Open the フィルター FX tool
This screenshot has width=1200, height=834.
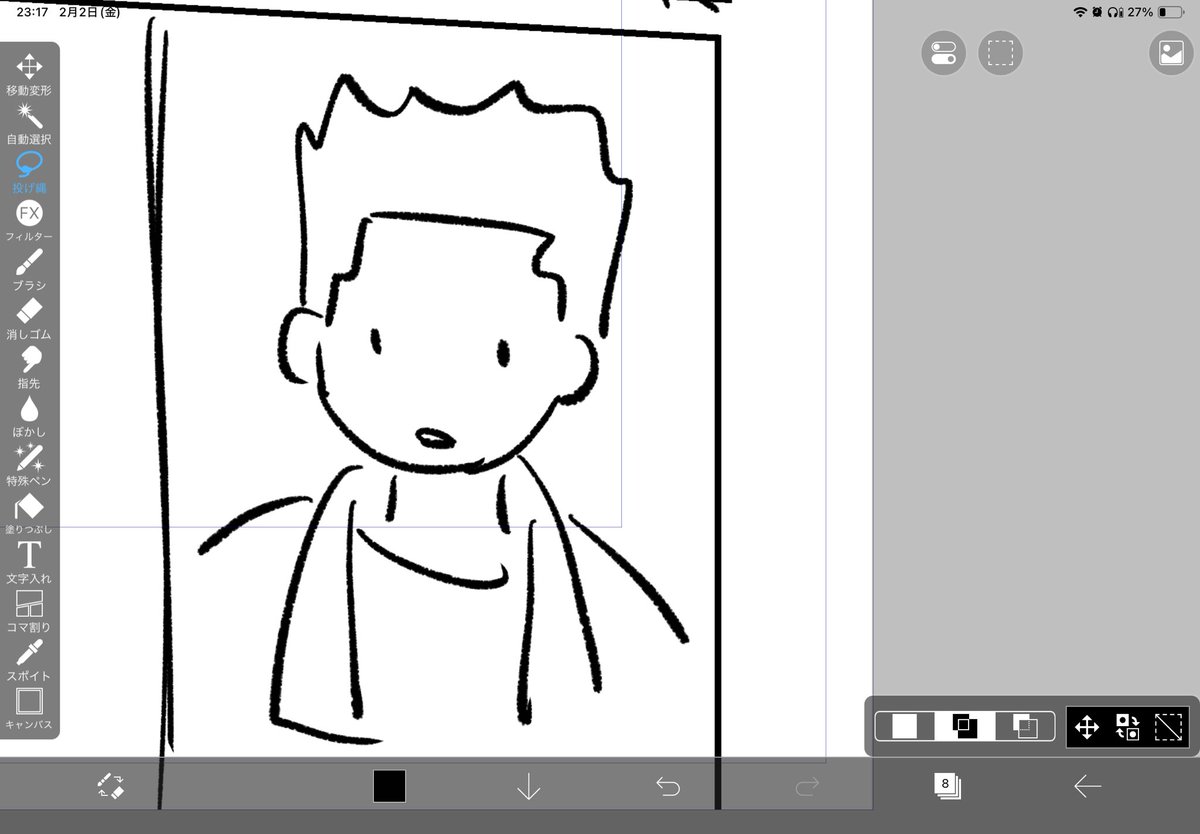pos(29,221)
